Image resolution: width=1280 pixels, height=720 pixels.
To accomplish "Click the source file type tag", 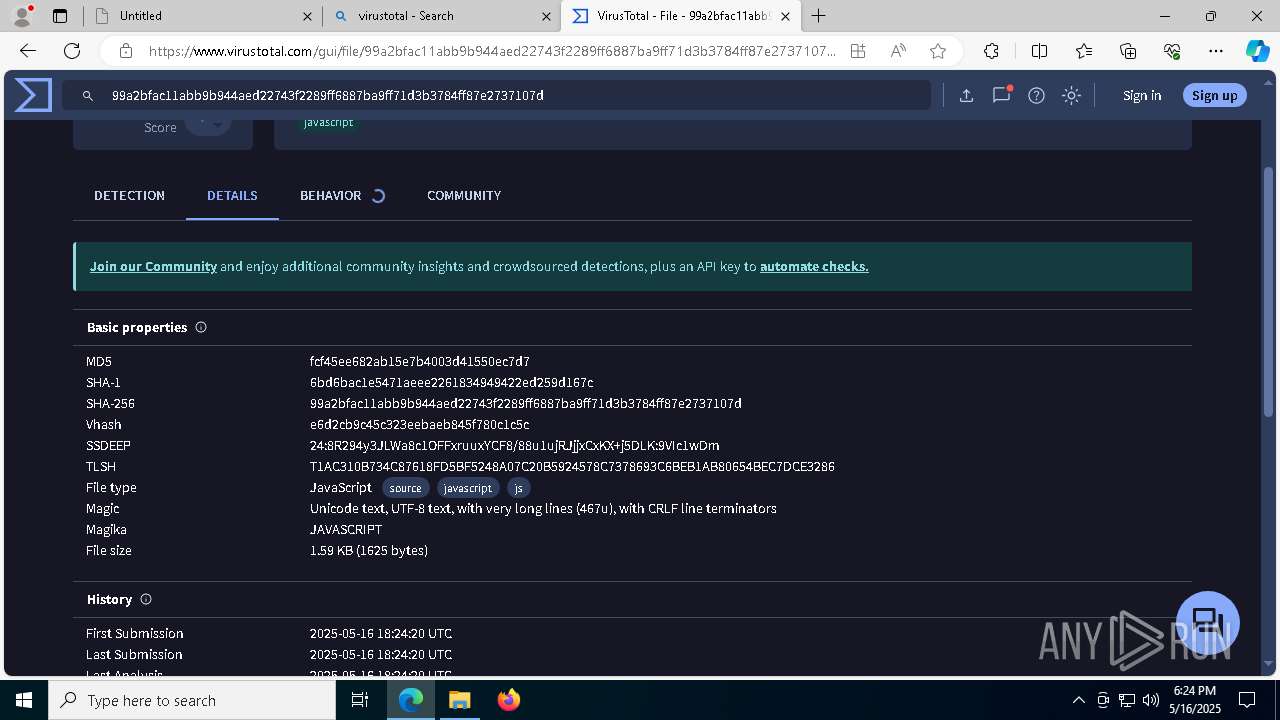I will pyautogui.click(x=405, y=488).
